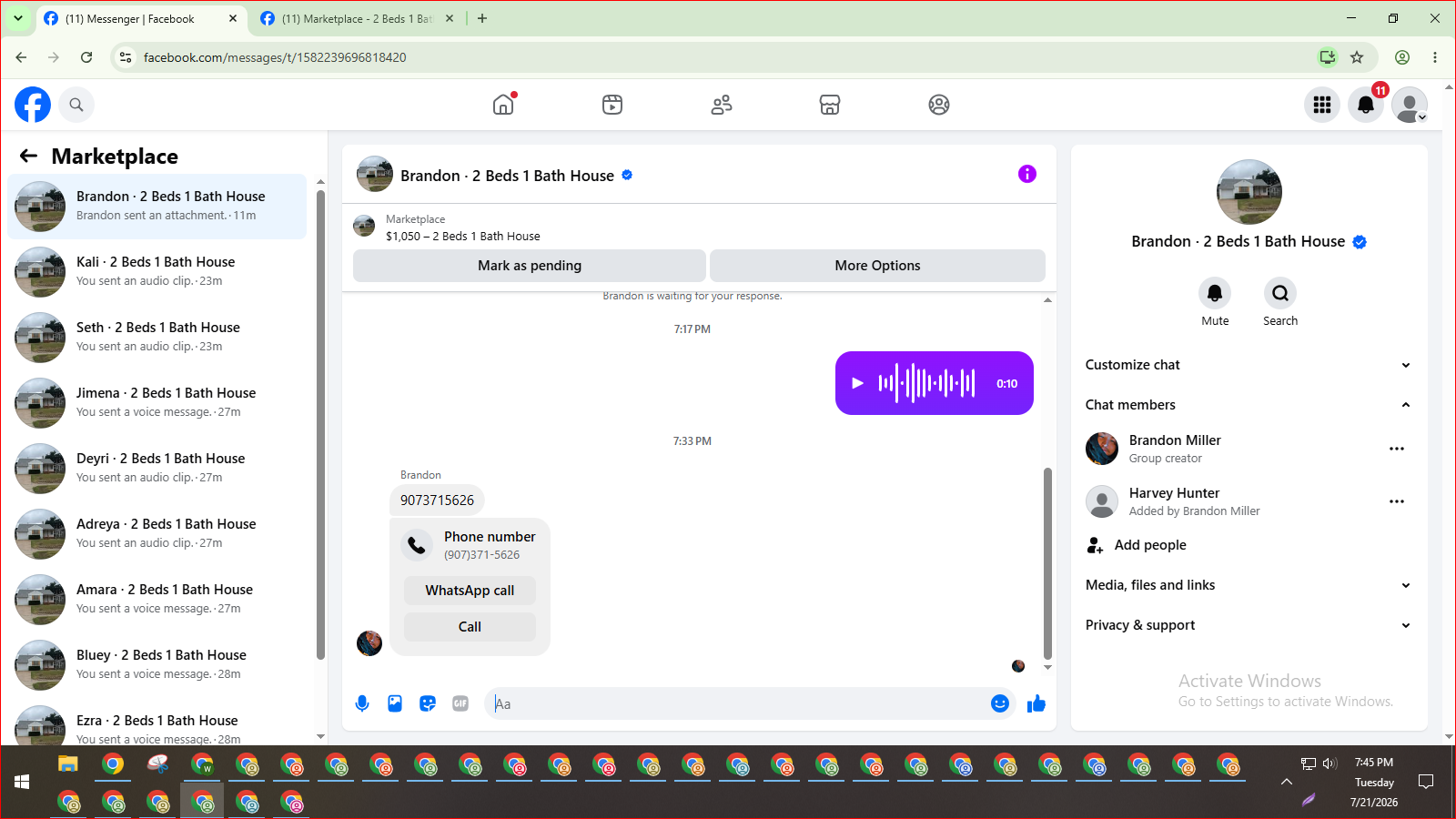Viewport: 1456px width, 819px height.
Task: Open the Adreya 2 Beds 1 Bath House chat
Action: (x=157, y=533)
